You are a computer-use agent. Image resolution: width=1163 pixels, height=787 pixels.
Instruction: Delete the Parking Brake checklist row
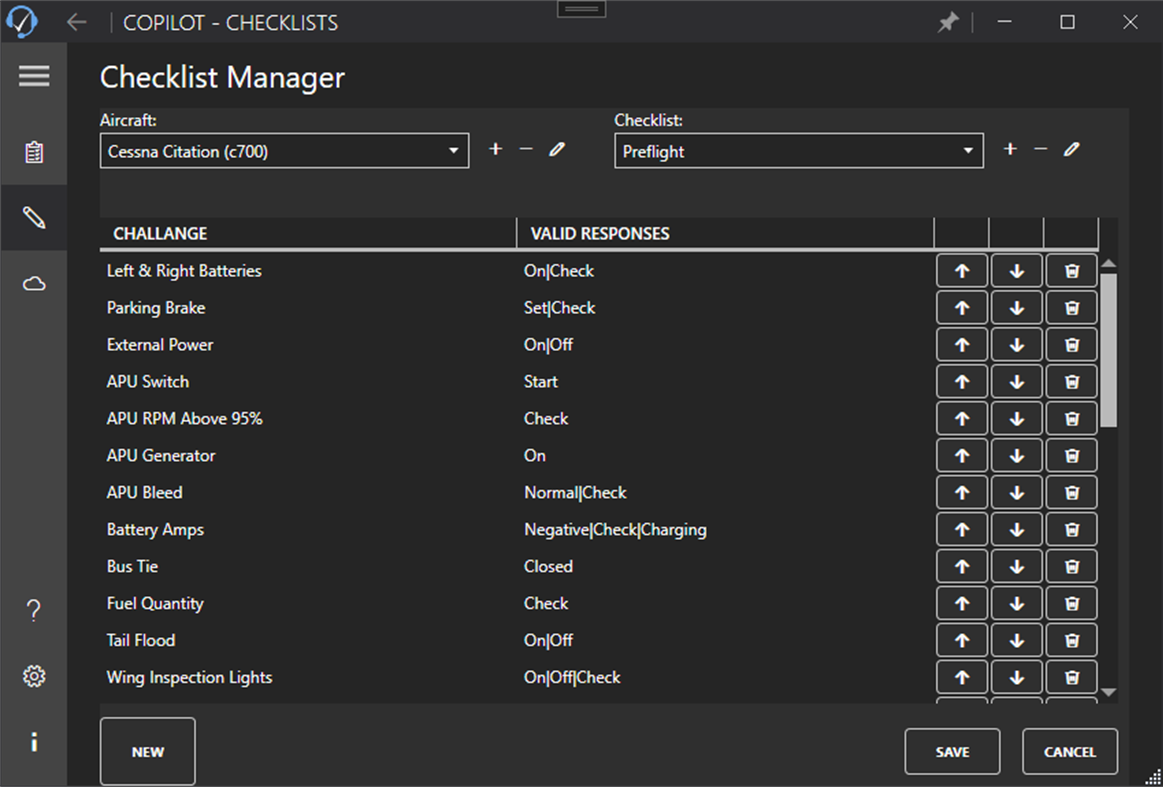(1071, 307)
